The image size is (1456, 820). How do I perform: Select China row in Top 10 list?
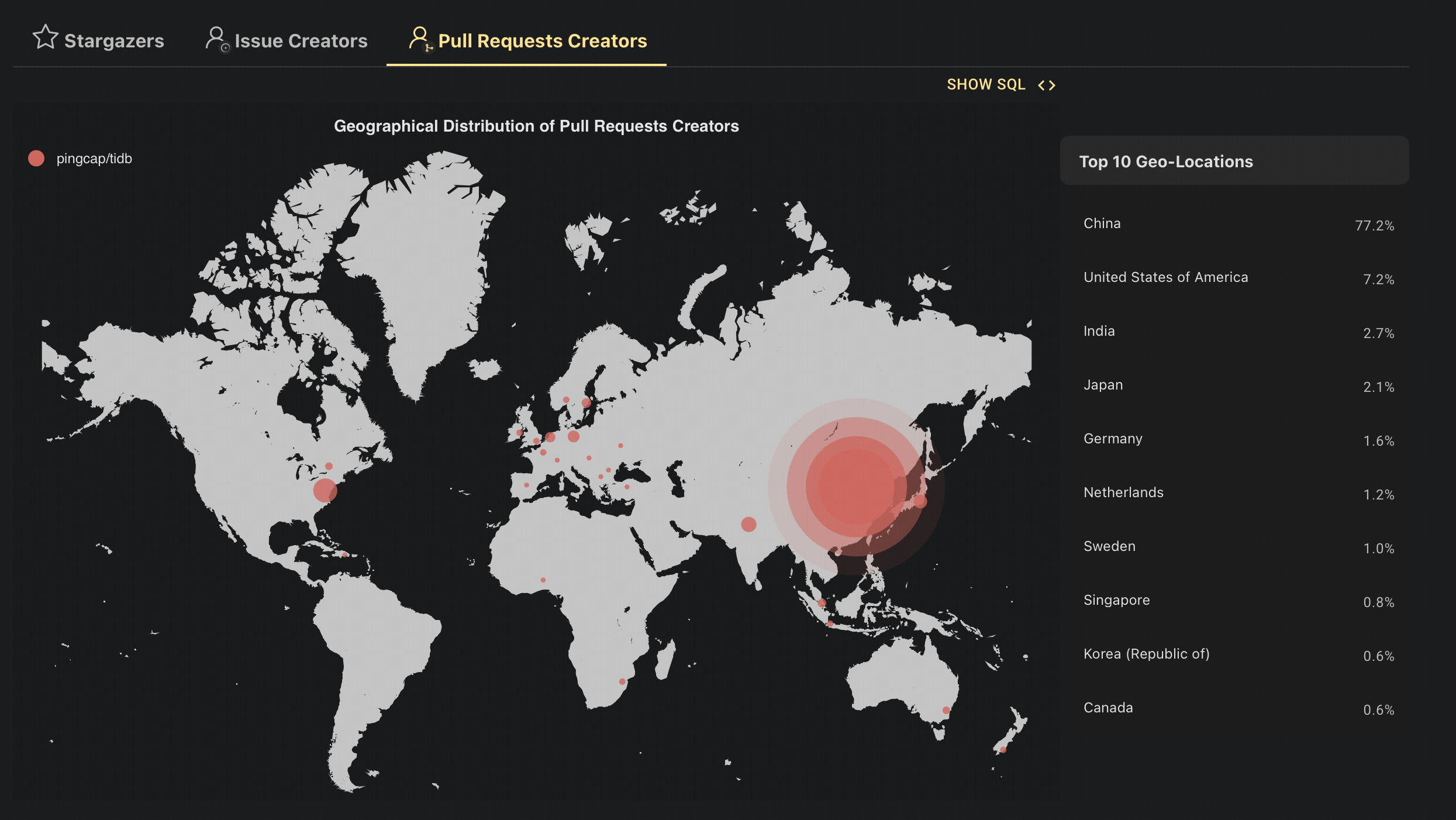click(1102, 223)
